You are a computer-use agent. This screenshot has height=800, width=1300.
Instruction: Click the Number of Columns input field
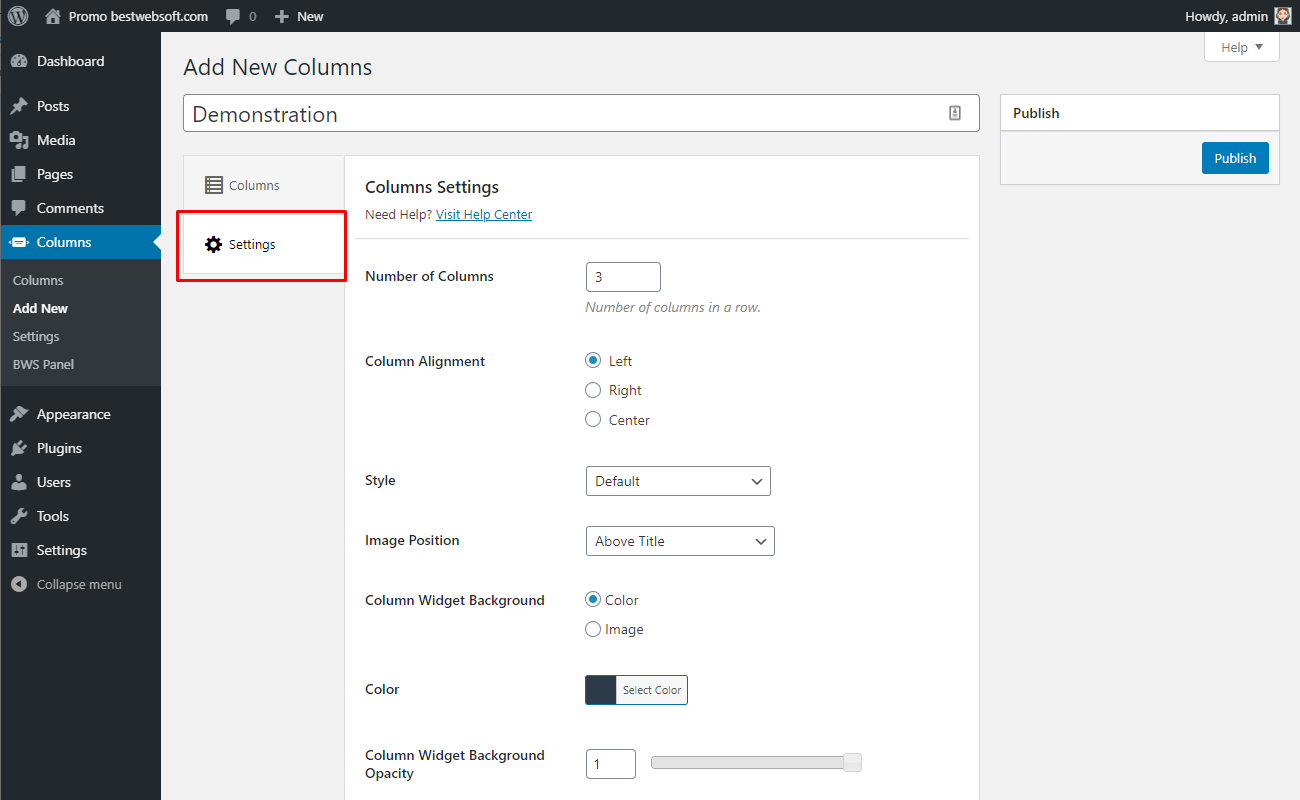pyautogui.click(x=623, y=277)
